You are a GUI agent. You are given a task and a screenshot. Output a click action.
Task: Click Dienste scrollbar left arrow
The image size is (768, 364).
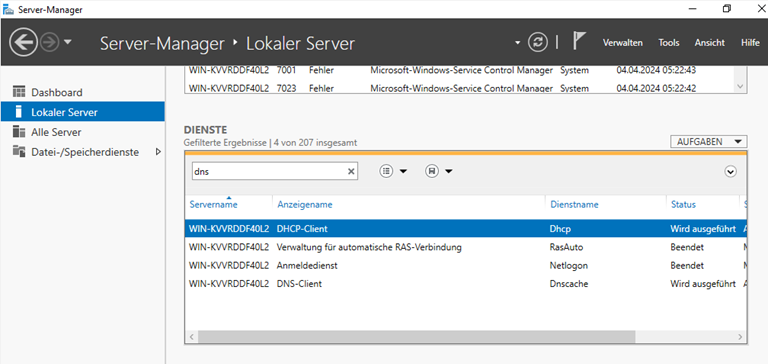pos(192,337)
